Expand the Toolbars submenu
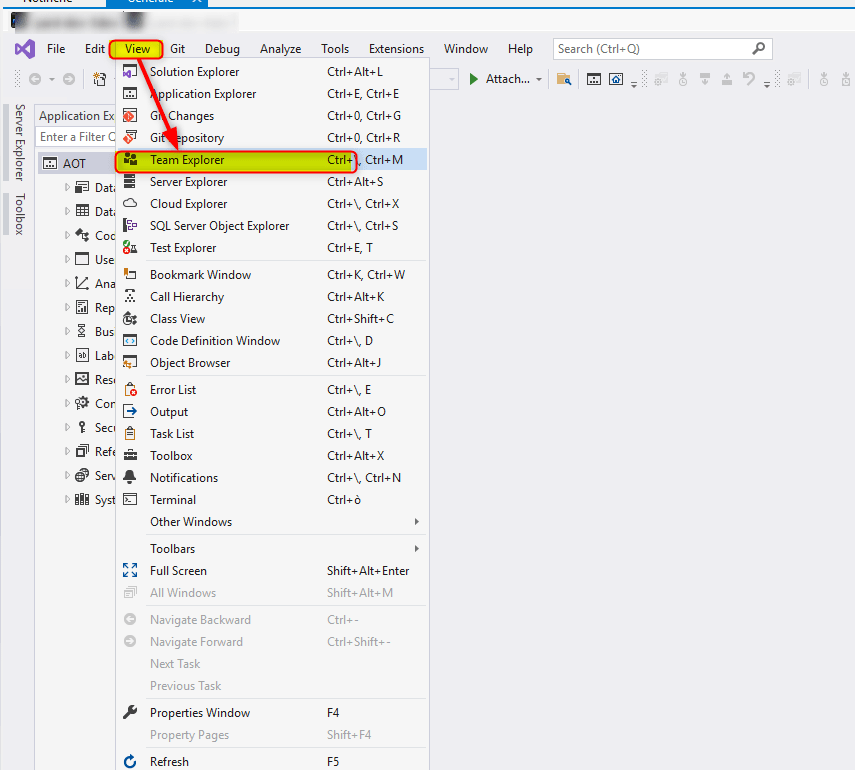 click(172, 549)
